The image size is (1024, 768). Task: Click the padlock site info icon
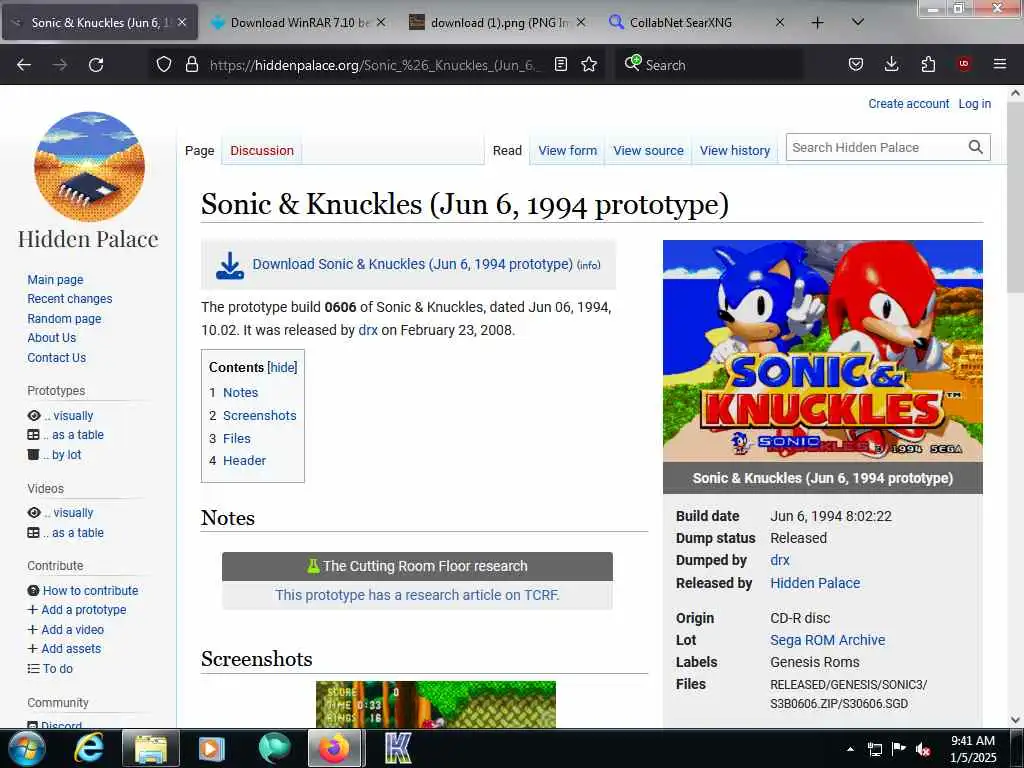coord(191,65)
